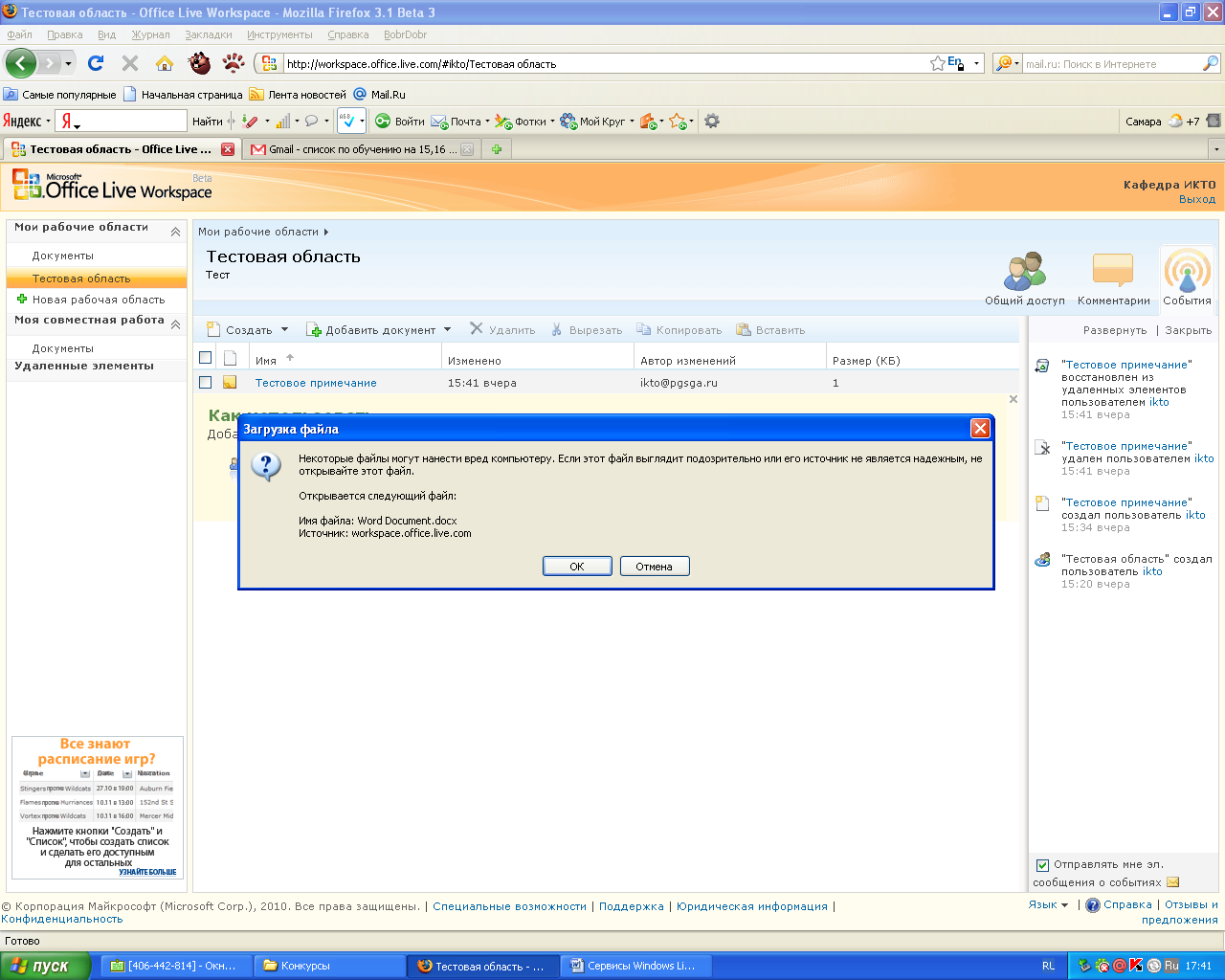Close the Тестовая область browser tab
The height and width of the screenshot is (980, 1225).
tap(228, 149)
